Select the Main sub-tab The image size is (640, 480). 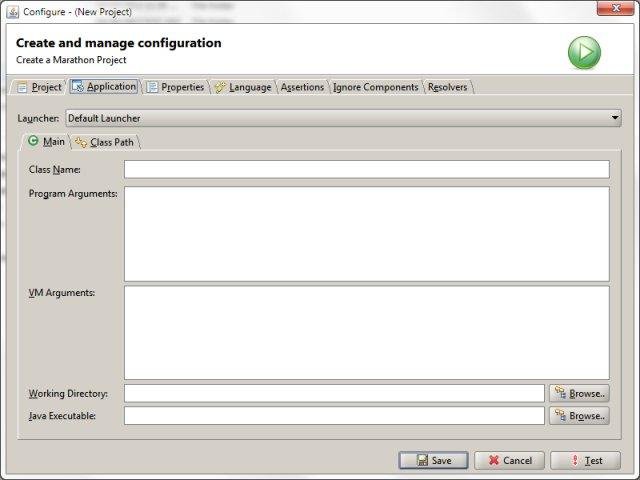(x=46, y=142)
